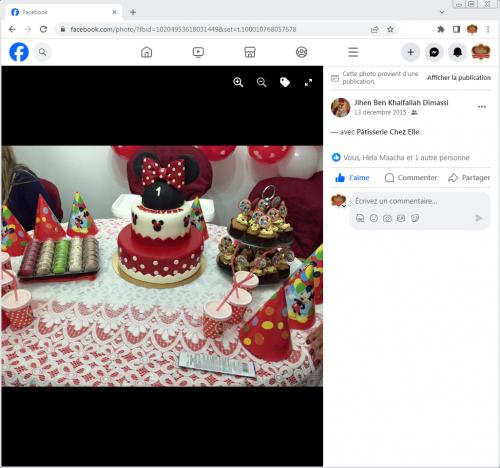Reload the page
500x468 pixels.
[x=43, y=29]
